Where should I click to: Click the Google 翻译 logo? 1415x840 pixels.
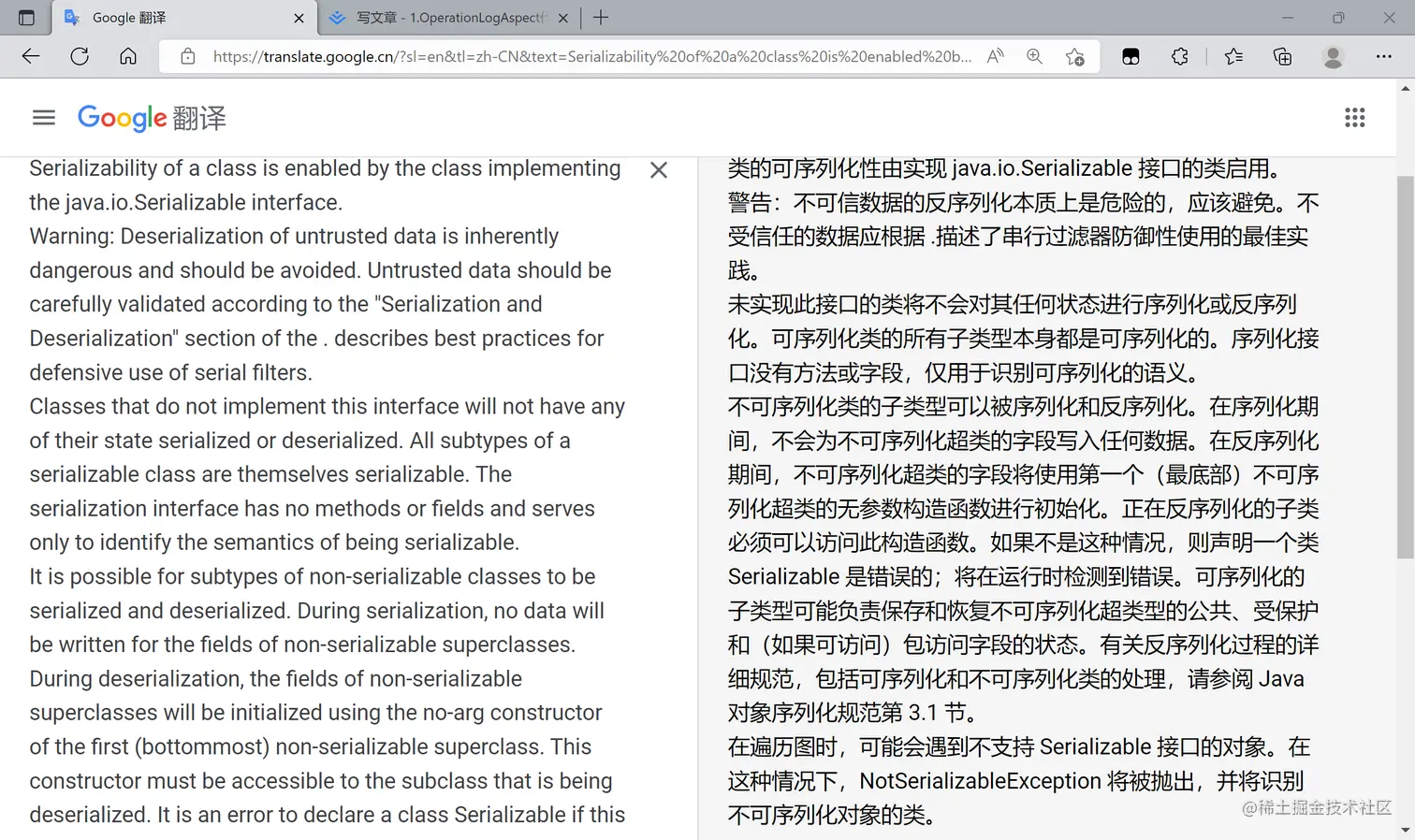click(152, 118)
